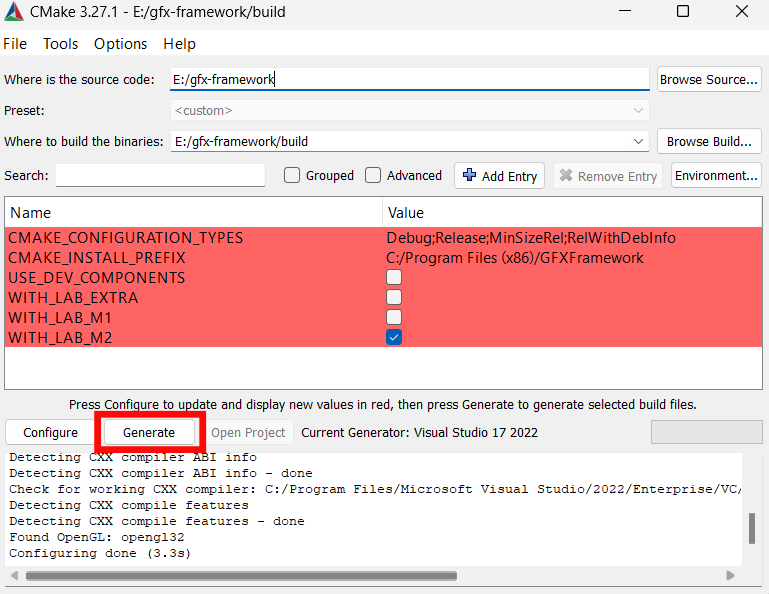Click the output log vertical scrollbar thumb
The width and height of the screenshot is (769, 594).
[x=751, y=528]
